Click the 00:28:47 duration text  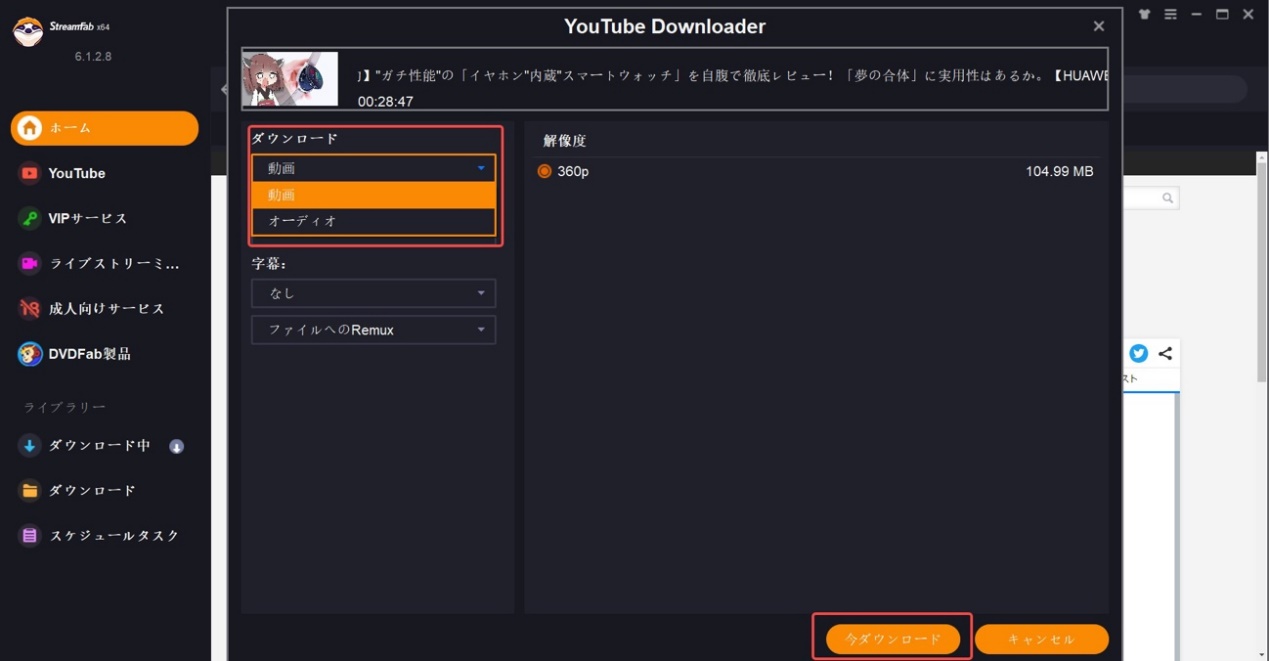coord(385,101)
